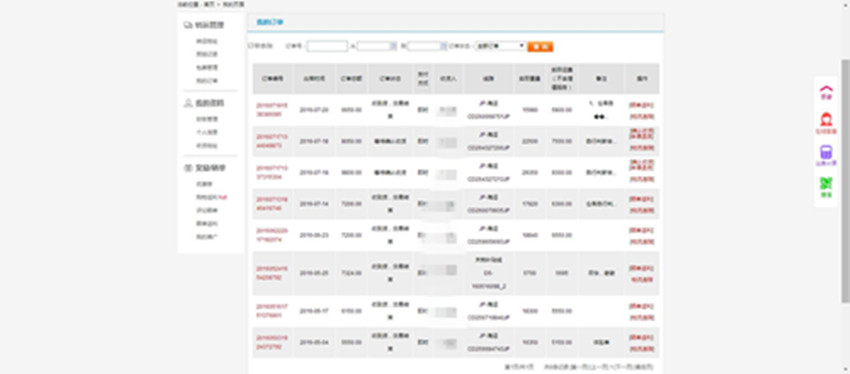Open the red order number link with total 8050.00
Image resolution: width=850 pixels, height=374 pixels.
coord(272,141)
